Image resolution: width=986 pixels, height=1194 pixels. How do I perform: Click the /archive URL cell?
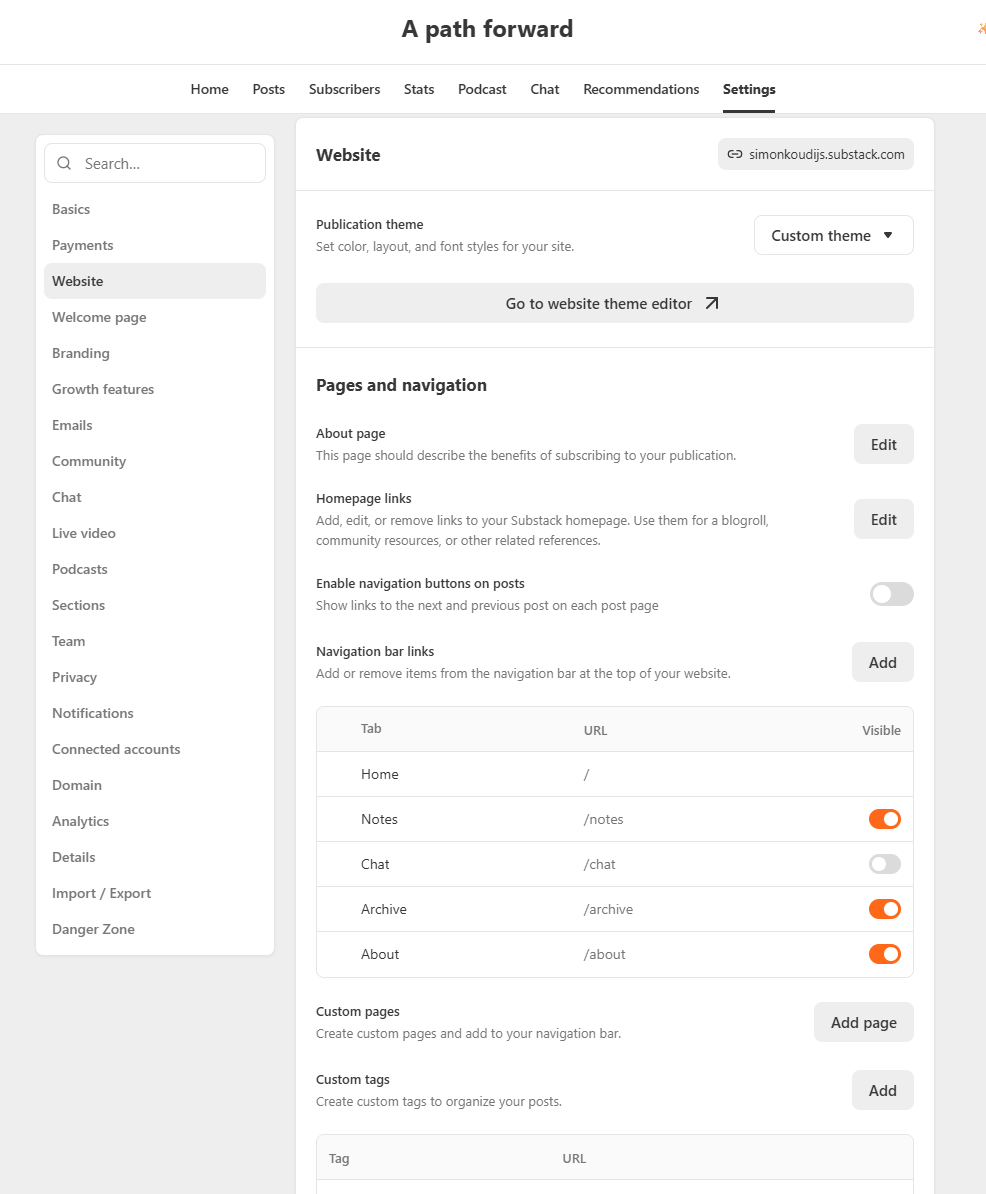click(608, 909)
